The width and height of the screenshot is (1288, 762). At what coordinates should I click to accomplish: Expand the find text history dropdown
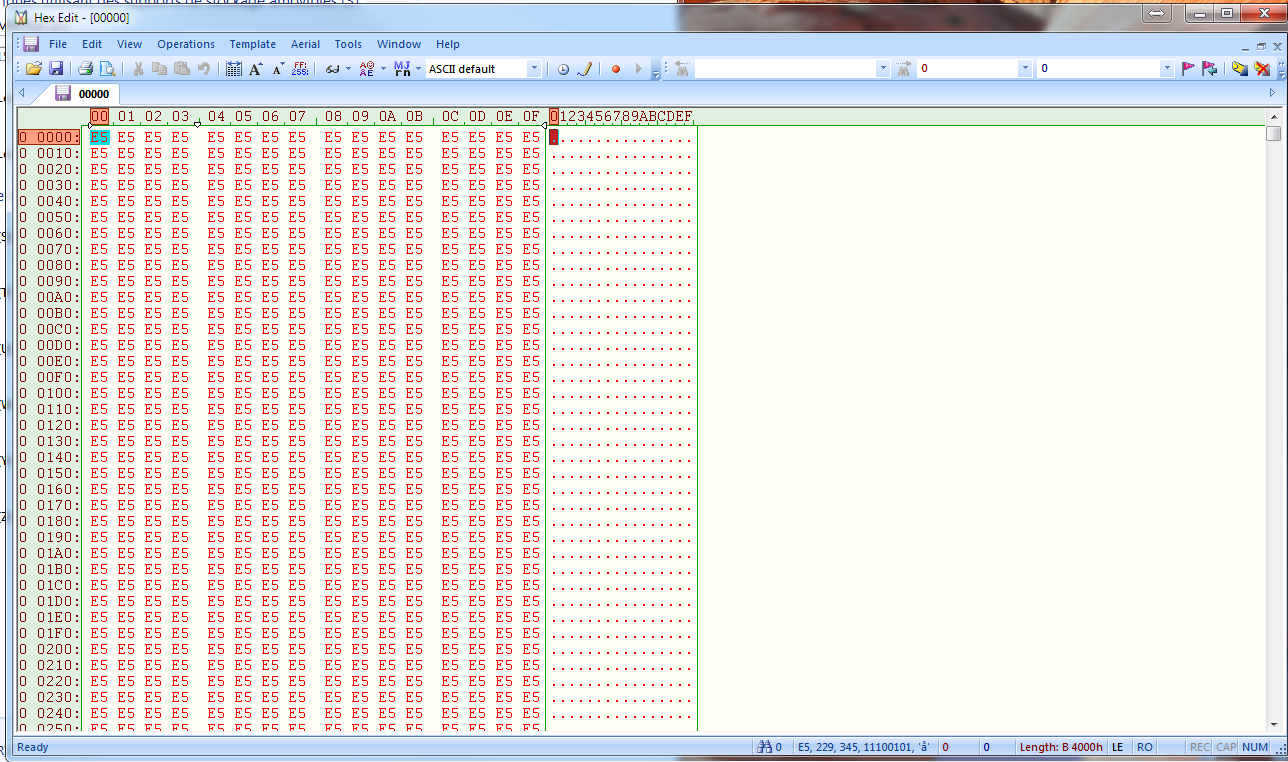(x=882, y=69)
